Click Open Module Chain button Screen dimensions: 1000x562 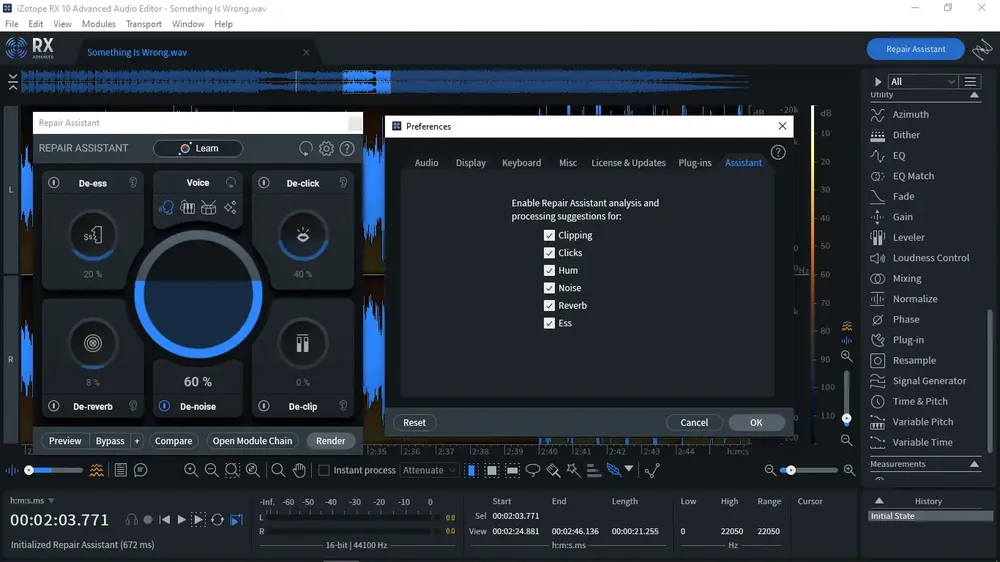tap(252, 441)
